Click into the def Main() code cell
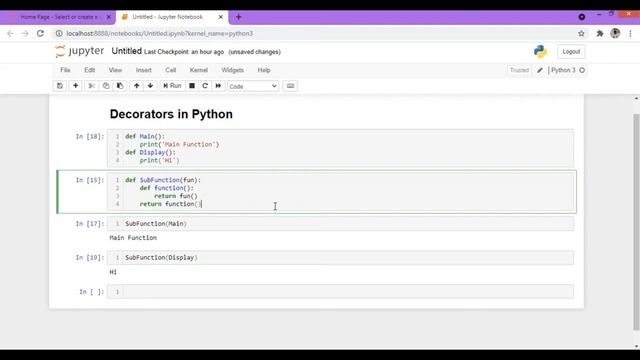 point(340,149)
